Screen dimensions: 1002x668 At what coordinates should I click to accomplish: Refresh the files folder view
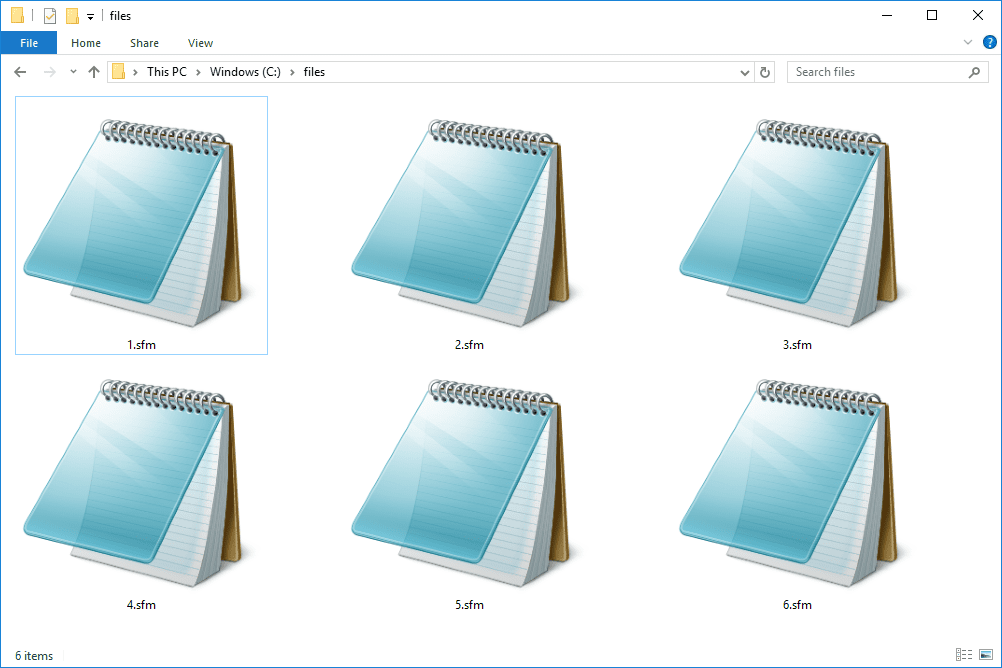pos(765,72)
